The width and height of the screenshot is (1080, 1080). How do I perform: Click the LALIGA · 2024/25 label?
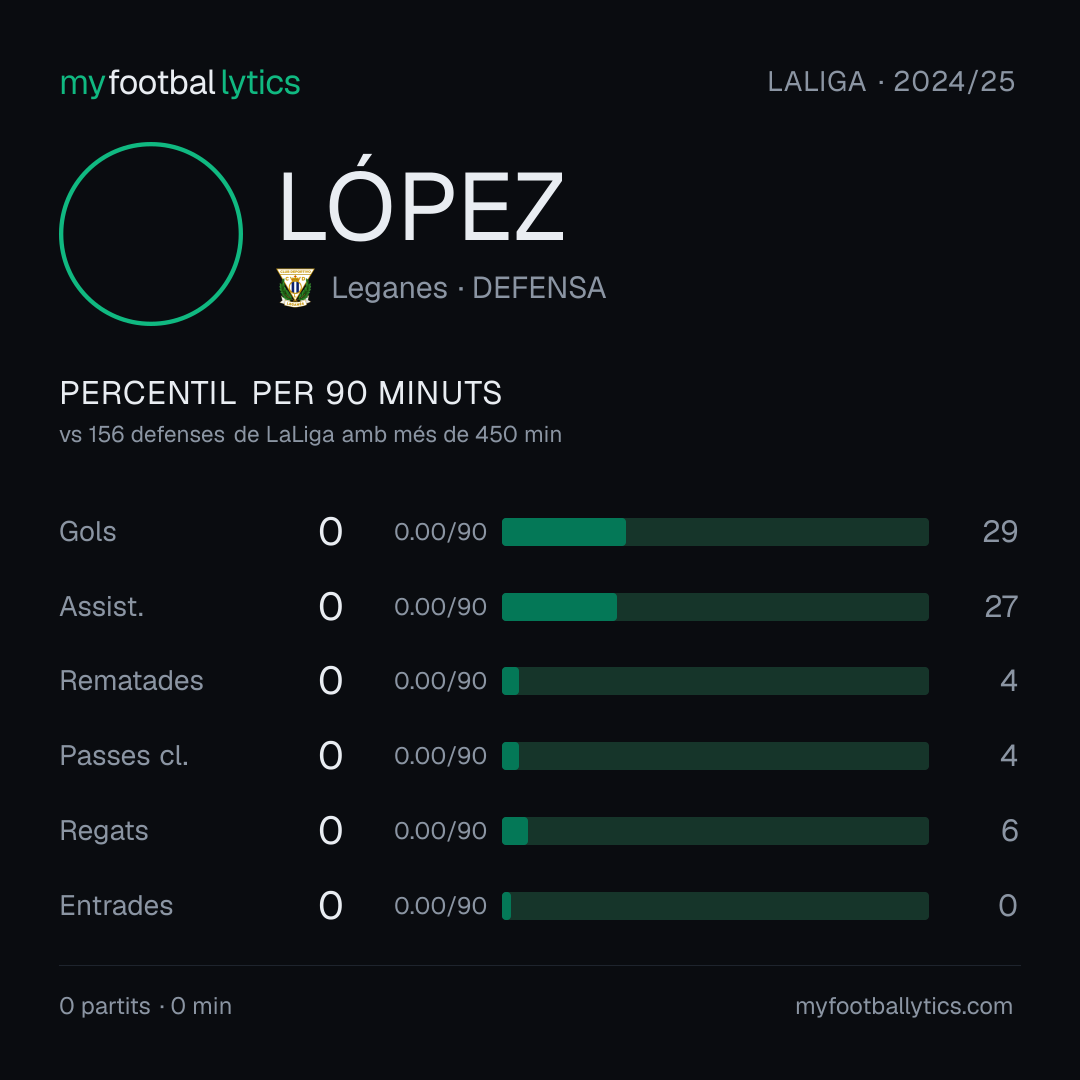pos(891,82)
